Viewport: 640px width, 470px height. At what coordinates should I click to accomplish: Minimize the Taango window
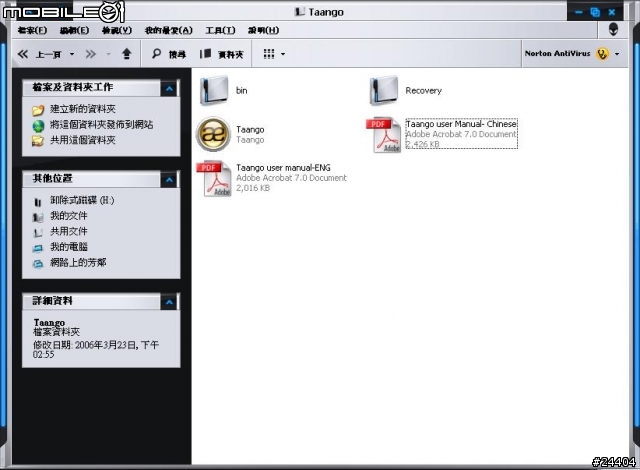point(578,12)
